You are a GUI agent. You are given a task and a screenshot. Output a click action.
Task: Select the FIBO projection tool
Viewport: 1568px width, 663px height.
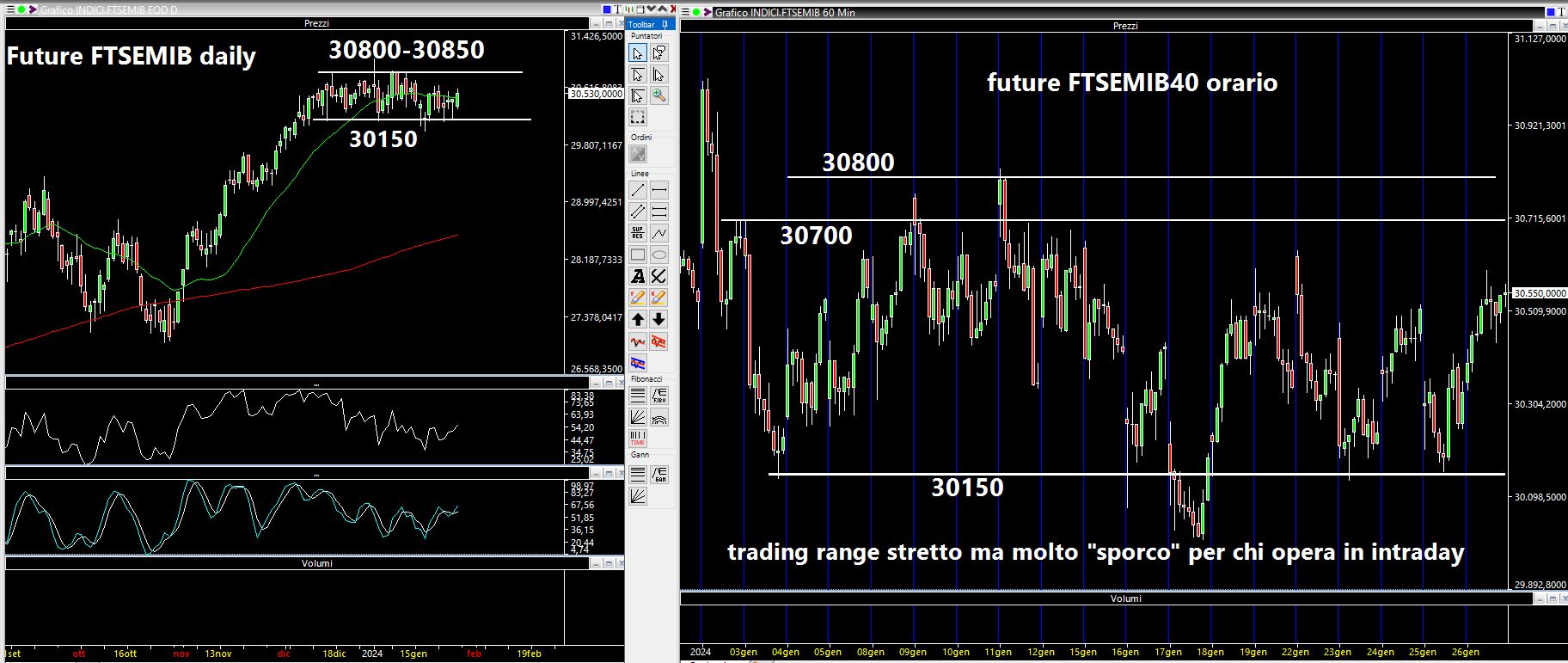[659, 396]
